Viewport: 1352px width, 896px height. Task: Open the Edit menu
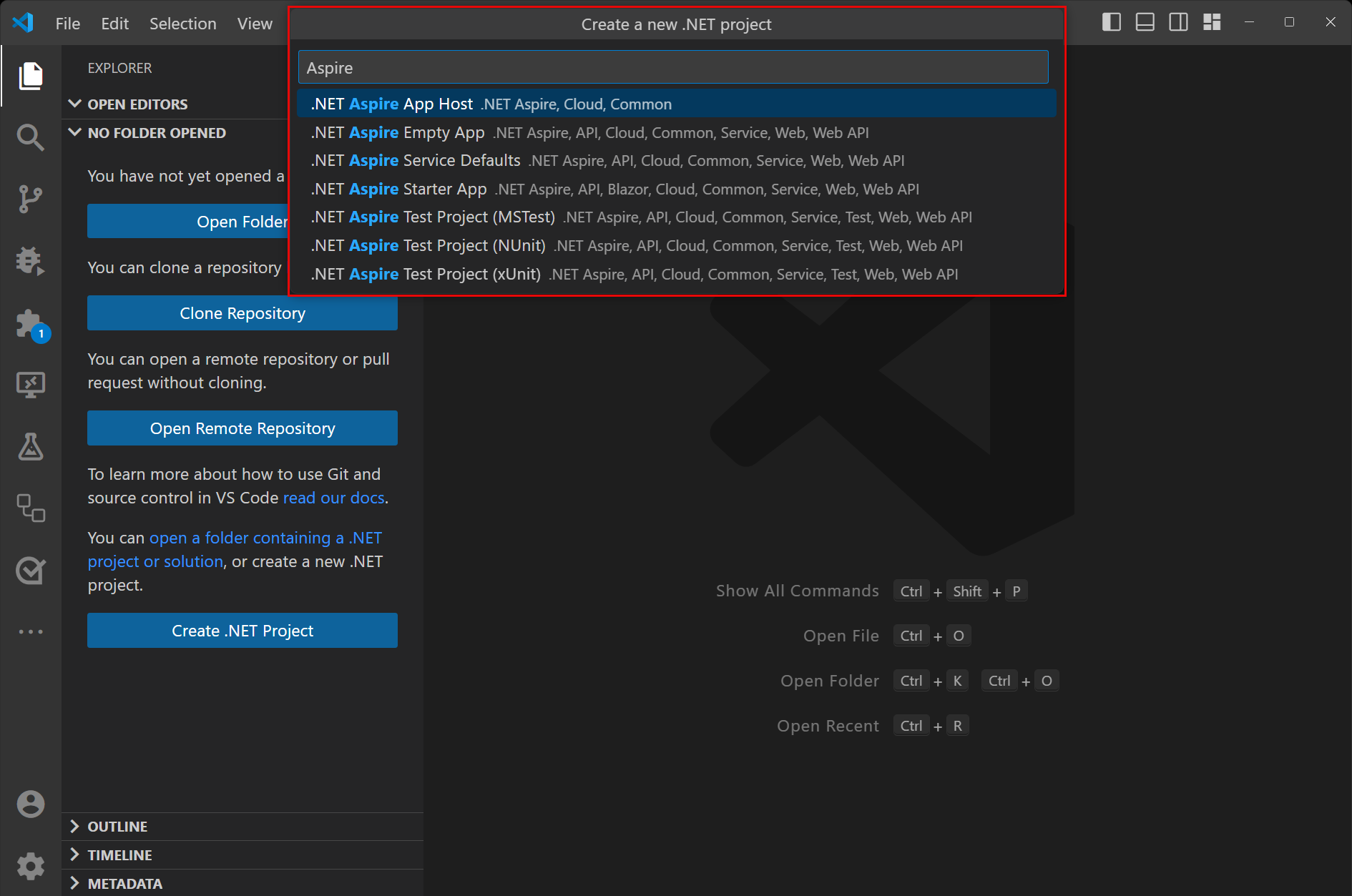point(114,24)
